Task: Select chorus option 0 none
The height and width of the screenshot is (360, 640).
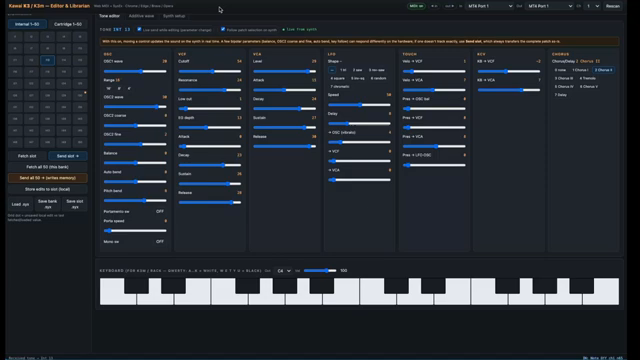Action: pos(560,70)
